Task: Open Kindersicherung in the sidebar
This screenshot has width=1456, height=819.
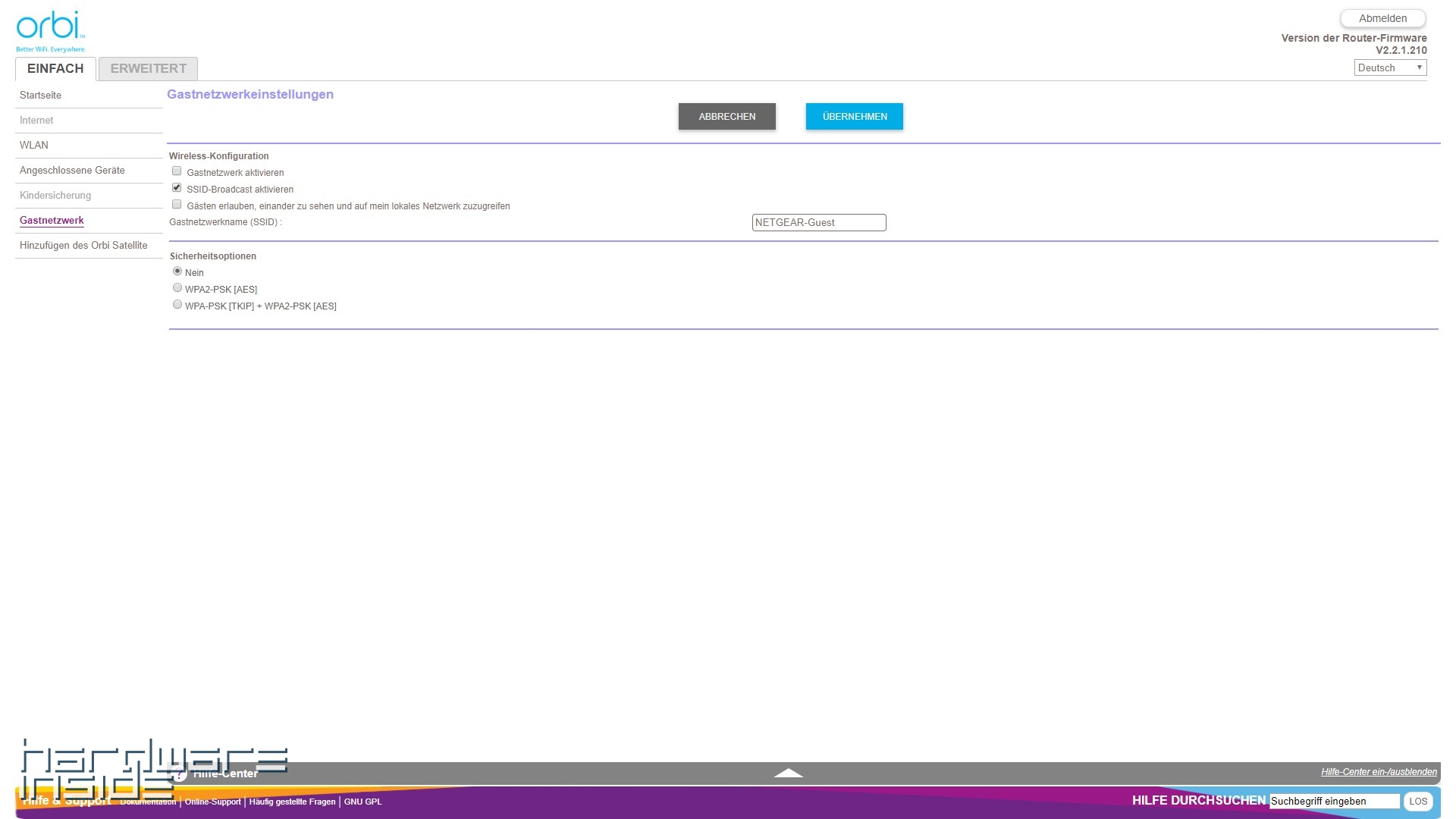Action: (x=55, y=196)
